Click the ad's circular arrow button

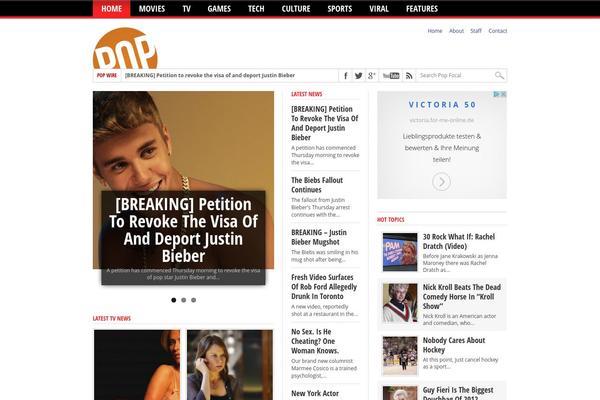(x=442, y=182)
